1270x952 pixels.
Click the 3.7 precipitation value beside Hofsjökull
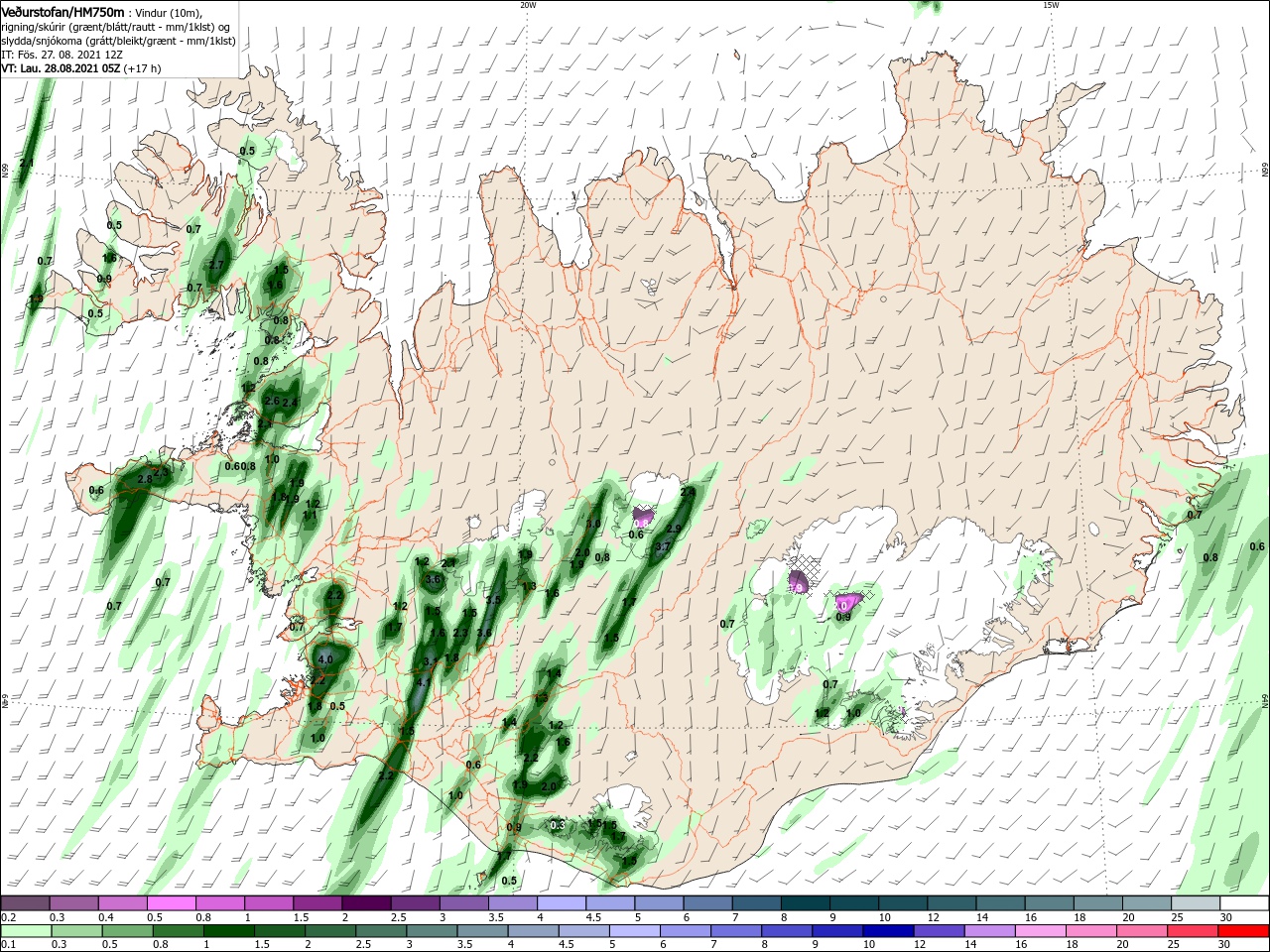click(x=664, y=546)
